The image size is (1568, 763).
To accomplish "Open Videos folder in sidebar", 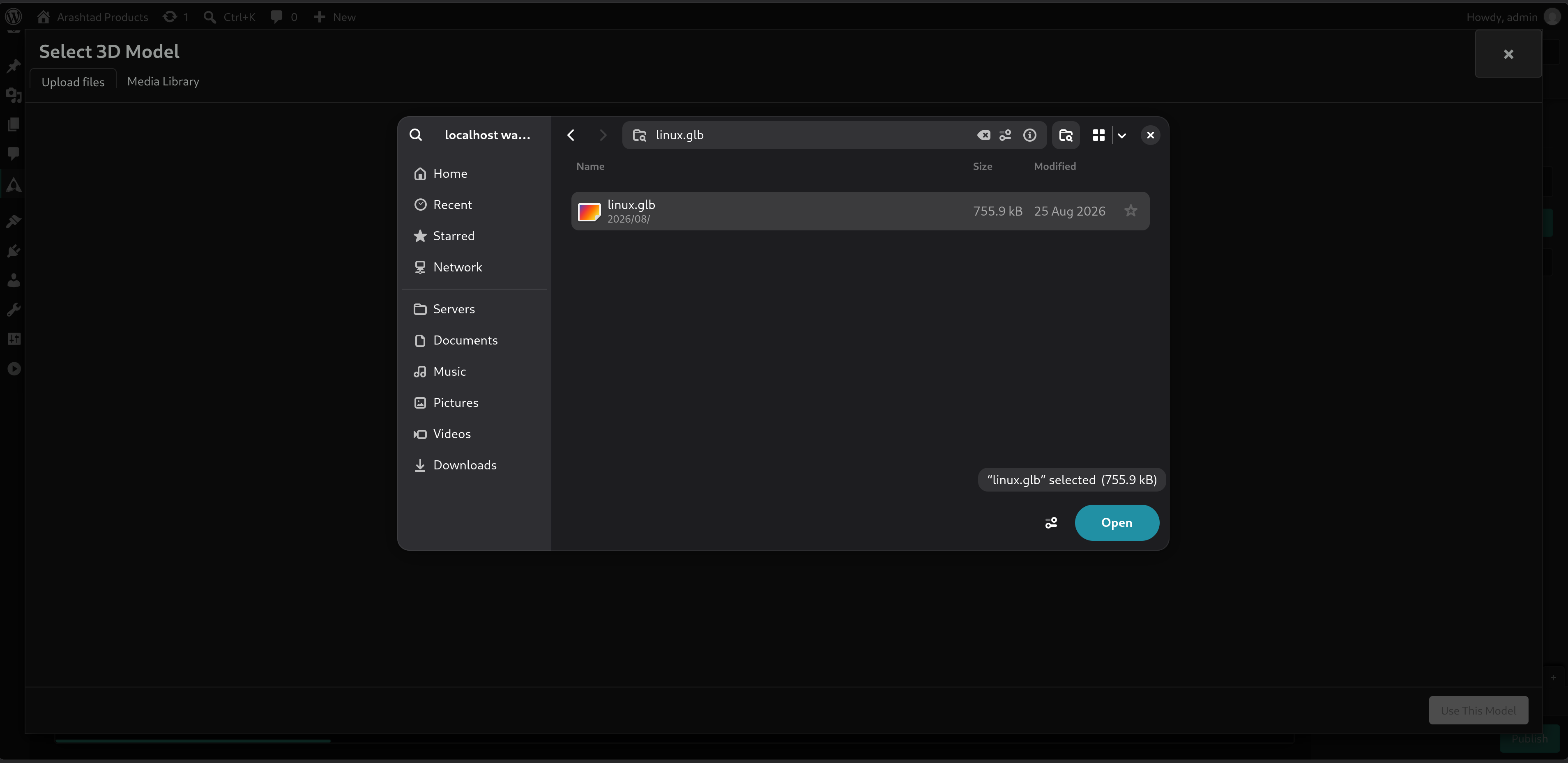I will [475, 433].
